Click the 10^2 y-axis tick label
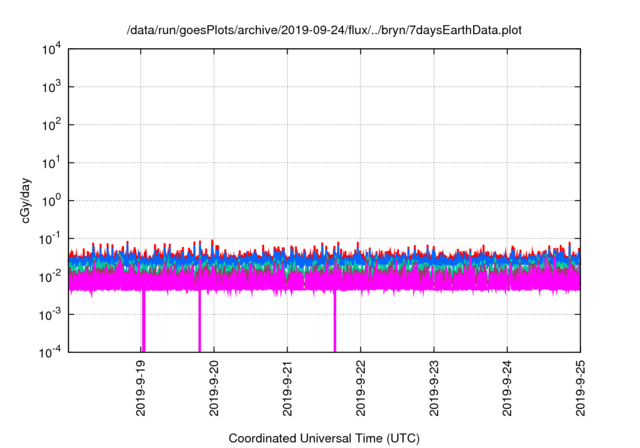The image size is (640, 448). coord(51,125)
